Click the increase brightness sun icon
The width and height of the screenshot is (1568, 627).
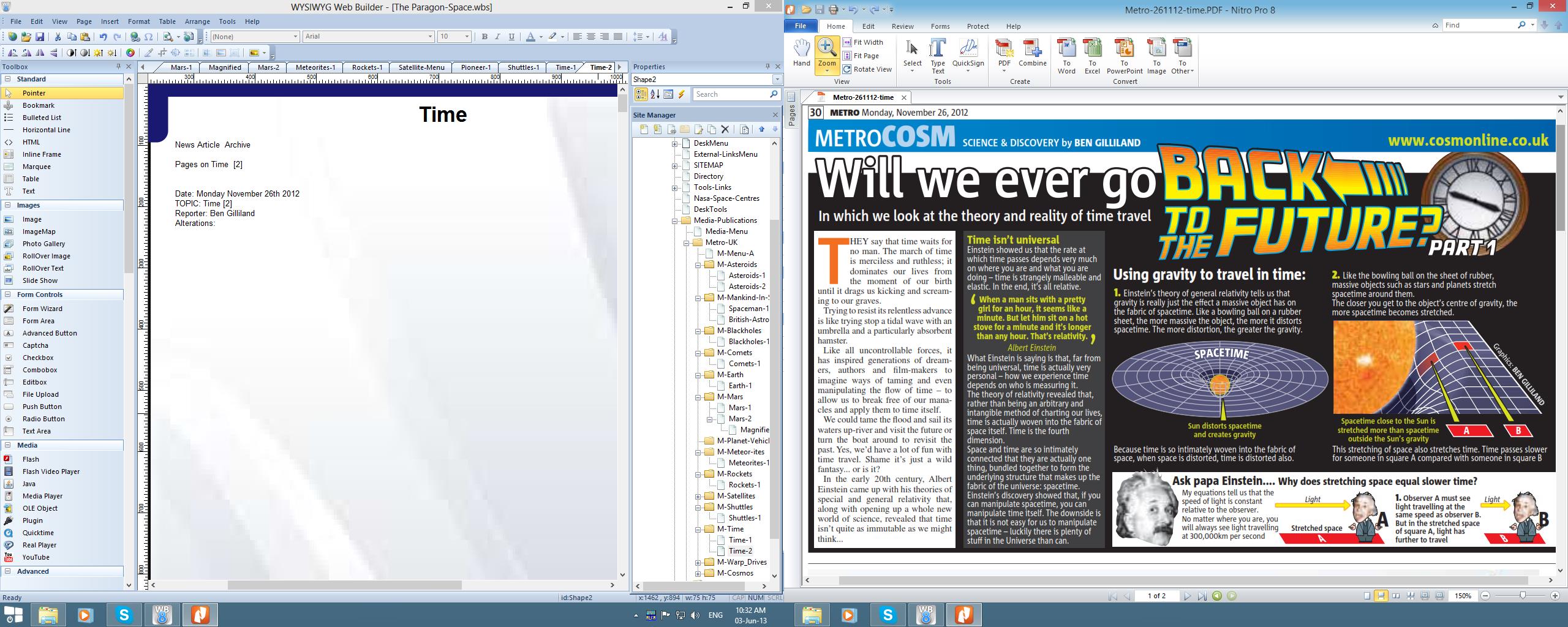tap(99, 53)
